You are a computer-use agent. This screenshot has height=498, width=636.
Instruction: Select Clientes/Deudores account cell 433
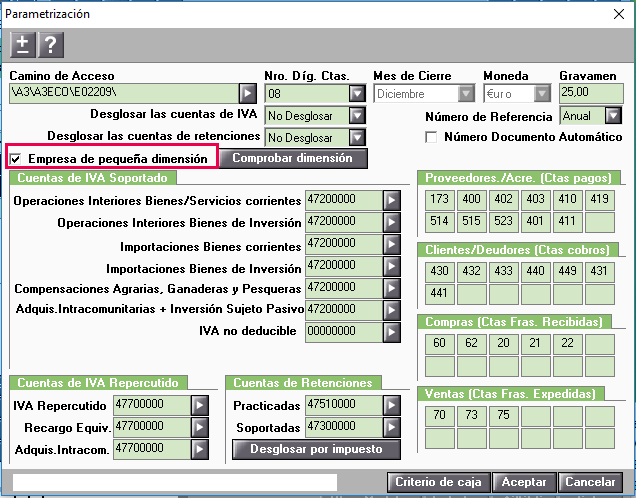coord(504,271)
